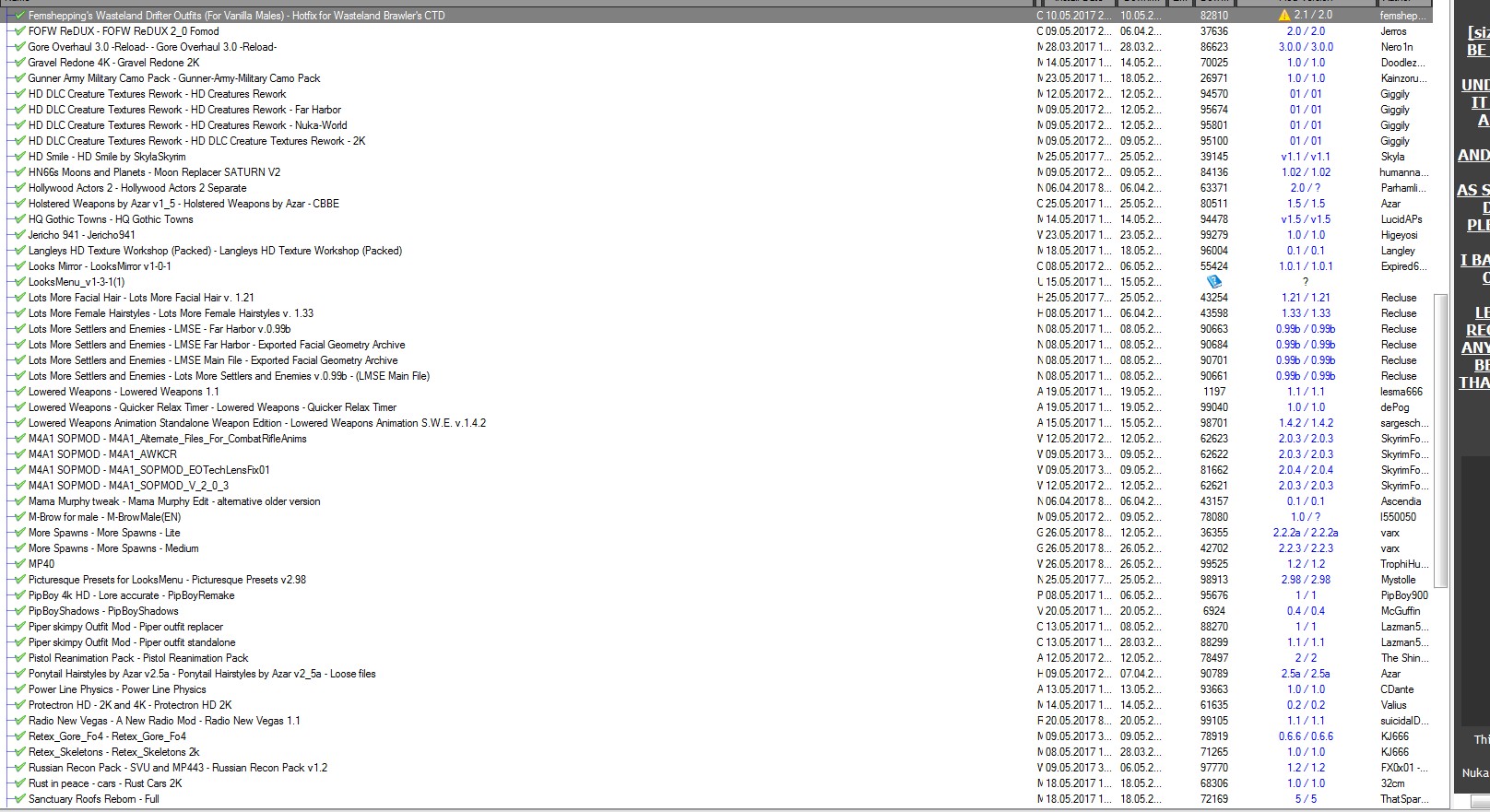Uncheck the Sanctuary Roofs Reborn - Full mod
The height and width of the screenshot is (812, 1490).
point(20,799)
